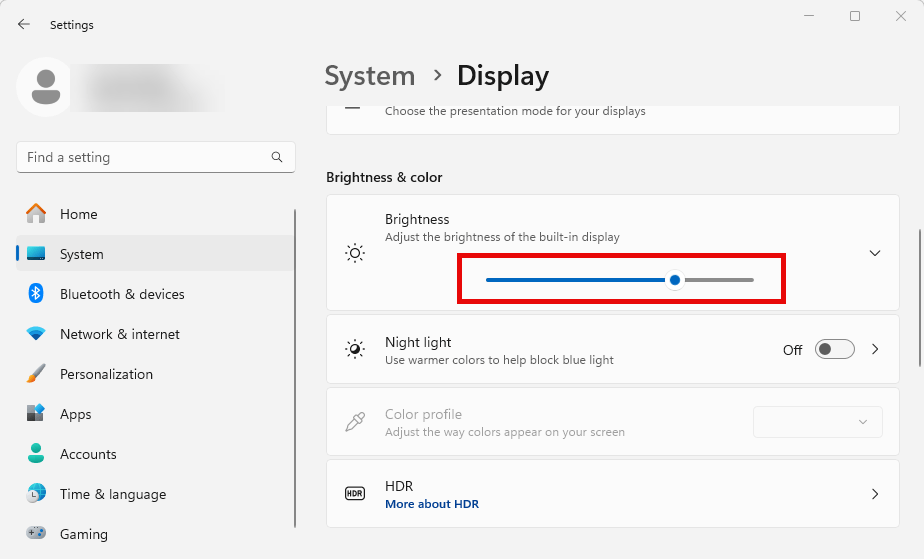
Task: Click the More about HDR link
Action: coord(432,504)
